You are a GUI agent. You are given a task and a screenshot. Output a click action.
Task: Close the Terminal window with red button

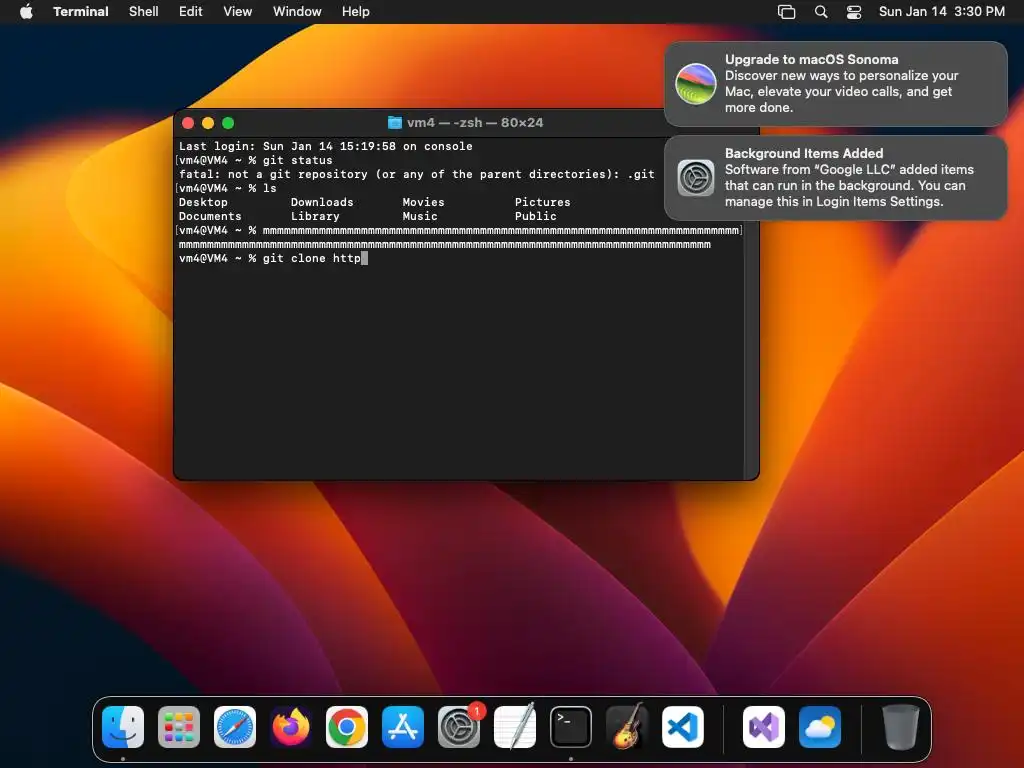(188, 123)
